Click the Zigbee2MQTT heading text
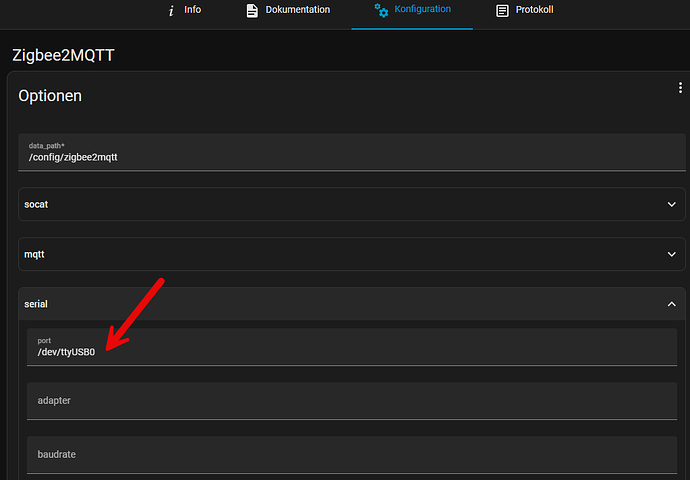Screen dimensions: 690x480 [63, 55]
